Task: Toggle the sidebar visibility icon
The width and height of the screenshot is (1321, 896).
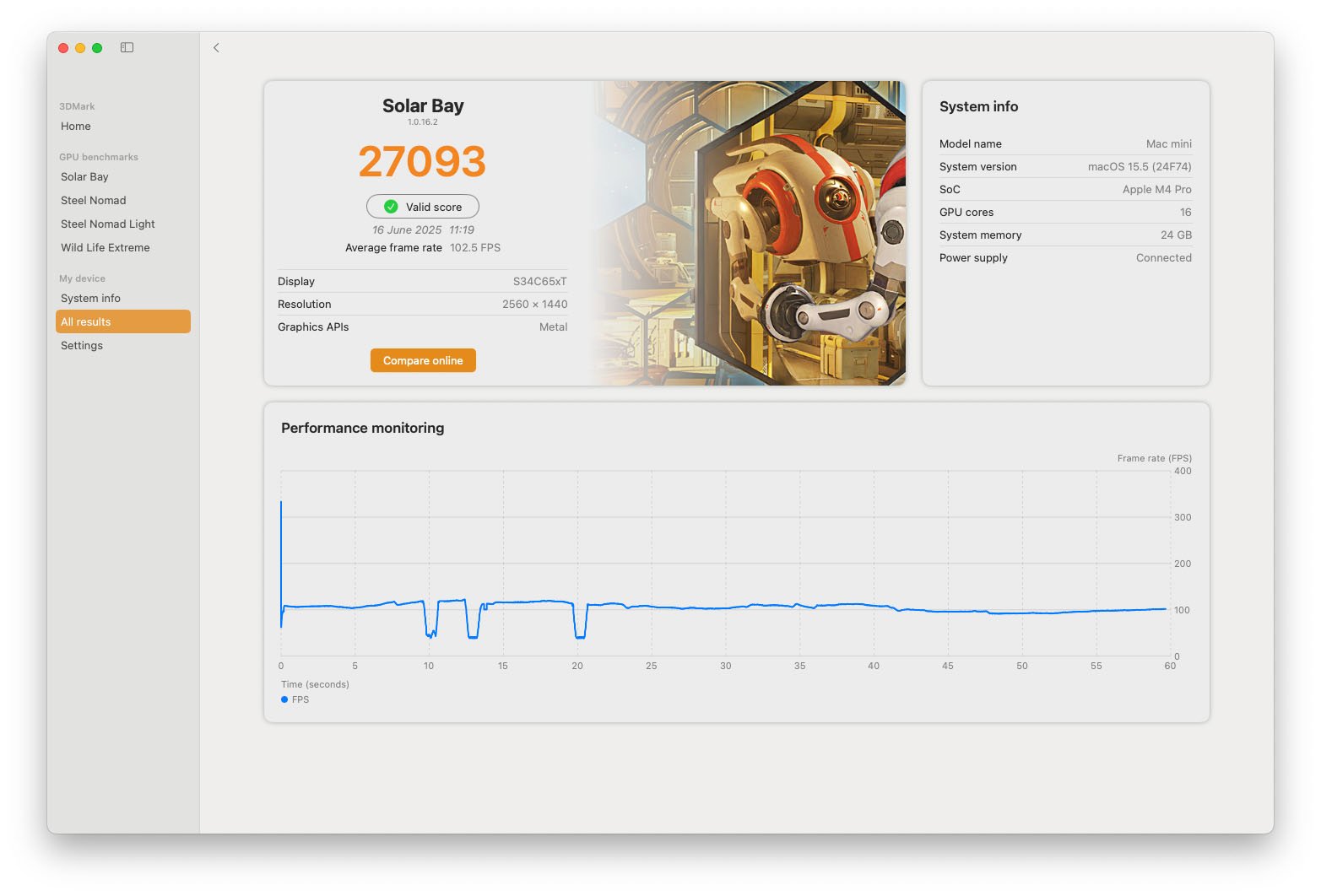Action: 127,48
